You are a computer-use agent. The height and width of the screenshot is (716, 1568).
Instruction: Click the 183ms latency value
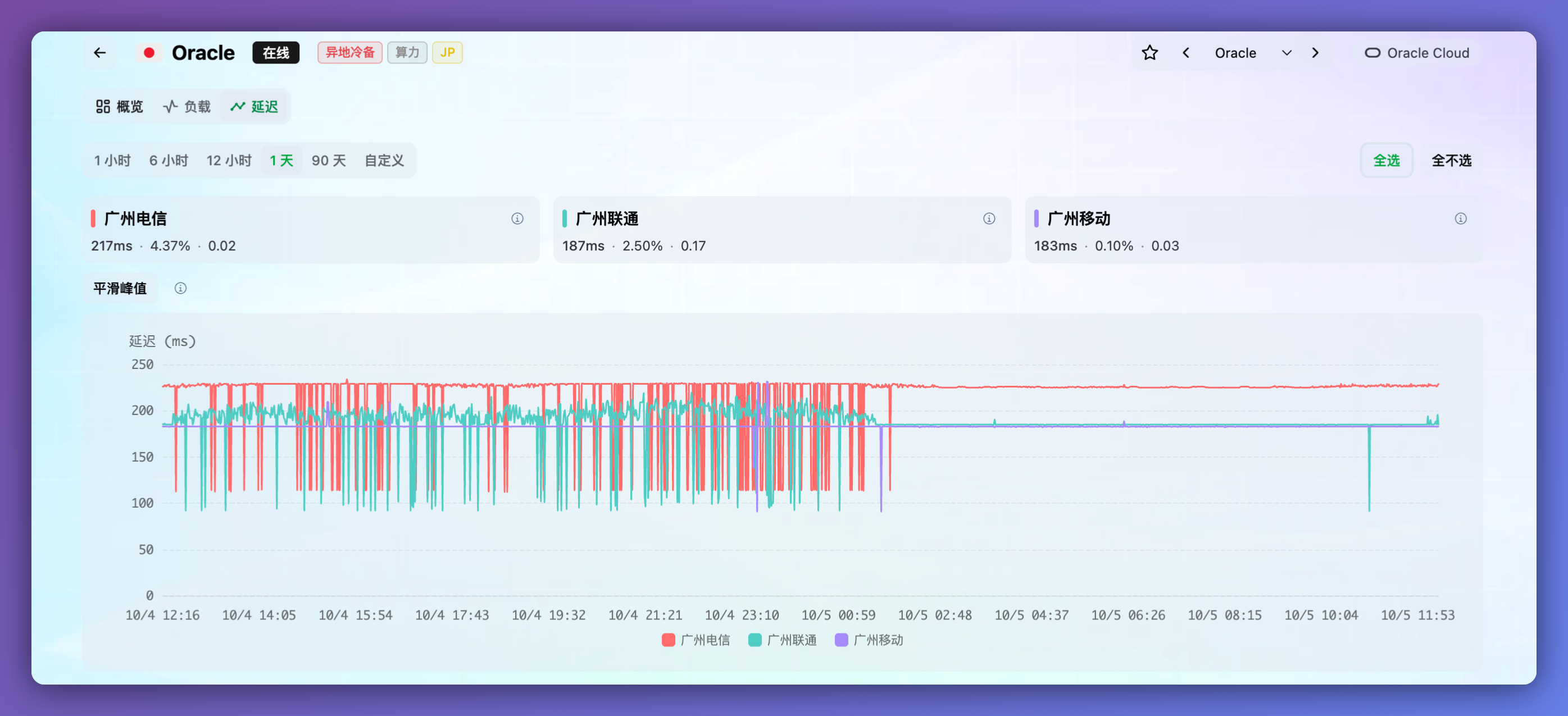pyautogui.click(x=1056, y=246)
